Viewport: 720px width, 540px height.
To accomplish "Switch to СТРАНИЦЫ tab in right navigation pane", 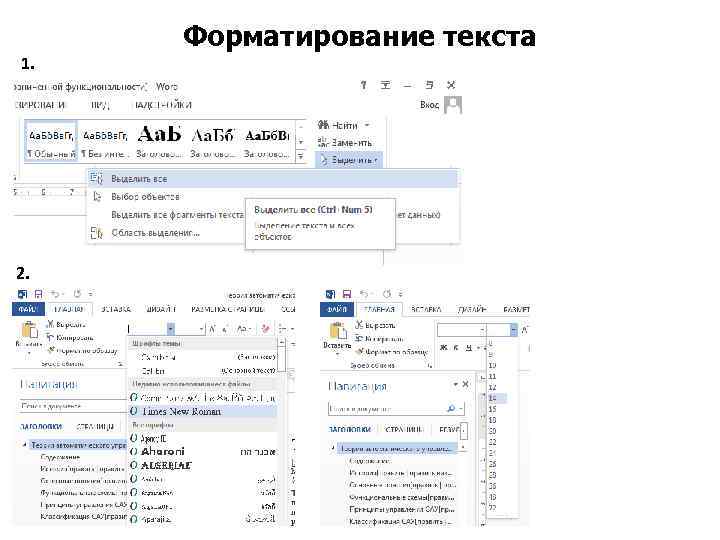I will tap(404, 429).
